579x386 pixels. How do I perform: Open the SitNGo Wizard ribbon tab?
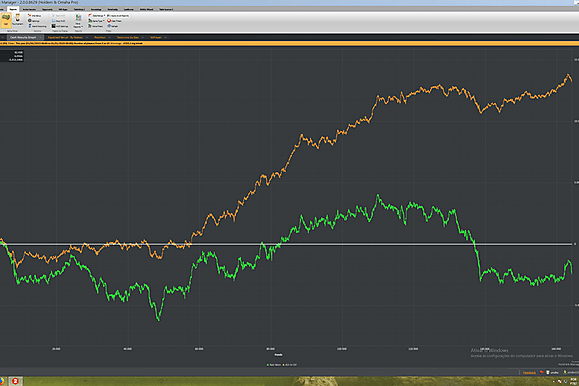click(x=147, y=9)
